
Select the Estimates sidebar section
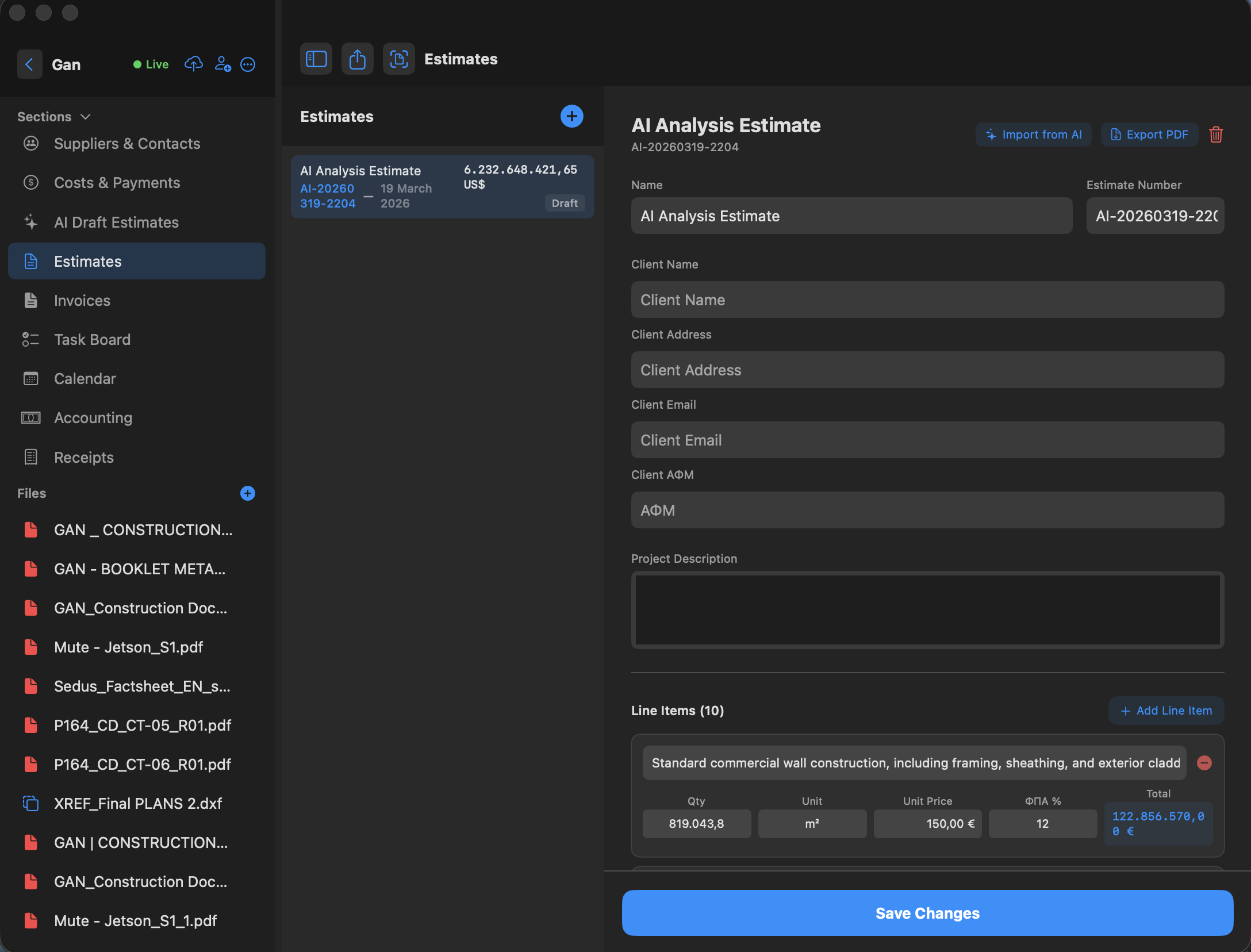click(137, 262)
